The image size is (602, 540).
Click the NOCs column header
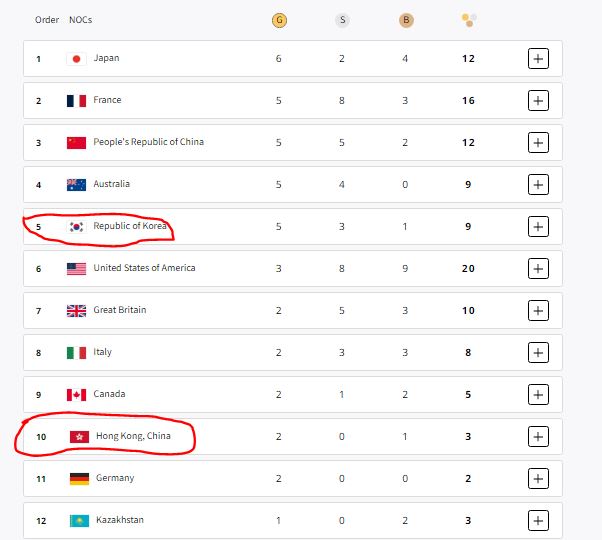pyautogui.click(x=80, y=20)
